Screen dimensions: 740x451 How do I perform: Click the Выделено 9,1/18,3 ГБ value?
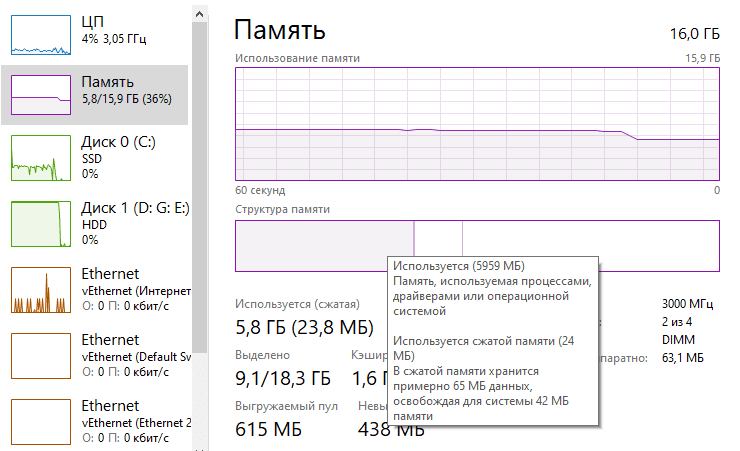(x=282, y=379)
